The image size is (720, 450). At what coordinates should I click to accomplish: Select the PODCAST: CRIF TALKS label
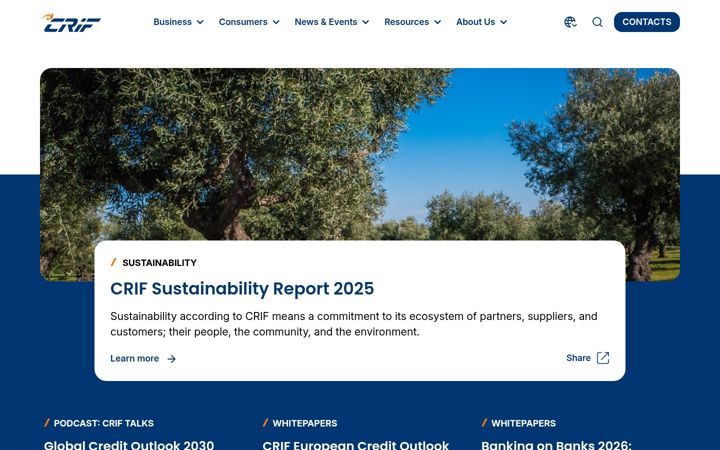pos(104,423)
